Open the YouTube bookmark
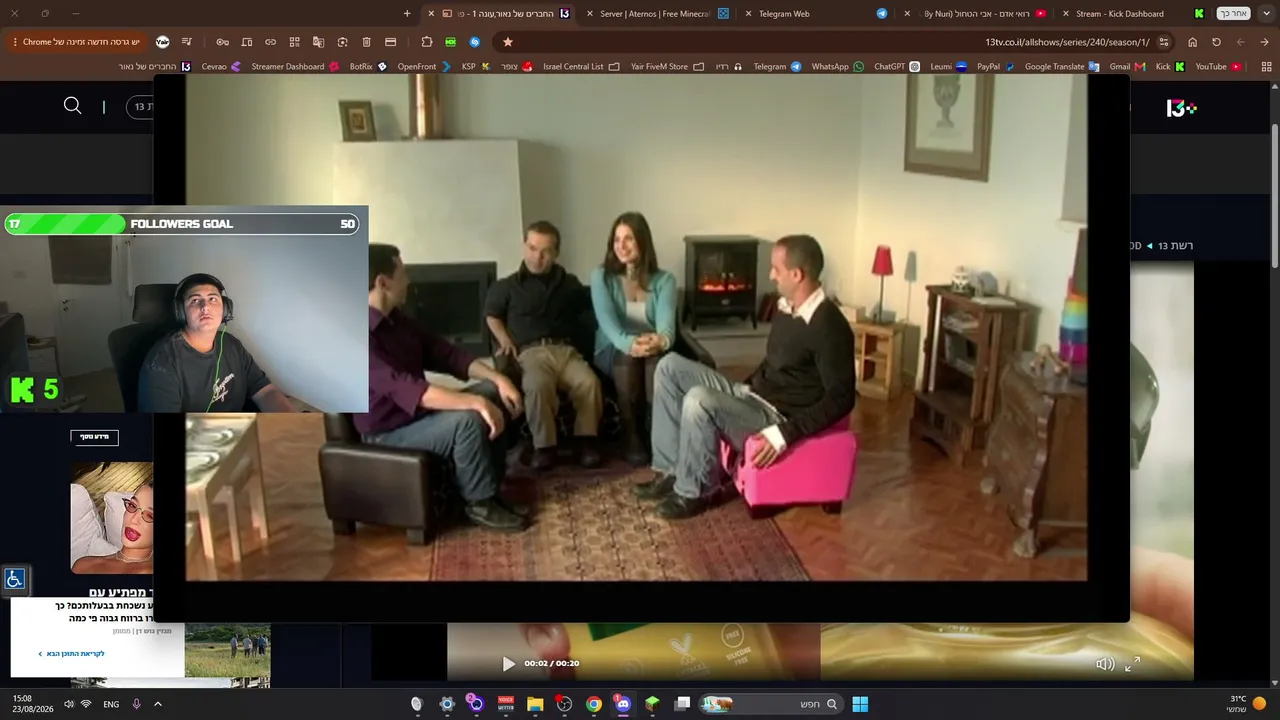The width and height of the screenshot is (1280, 720). (x=1218, y=67)
